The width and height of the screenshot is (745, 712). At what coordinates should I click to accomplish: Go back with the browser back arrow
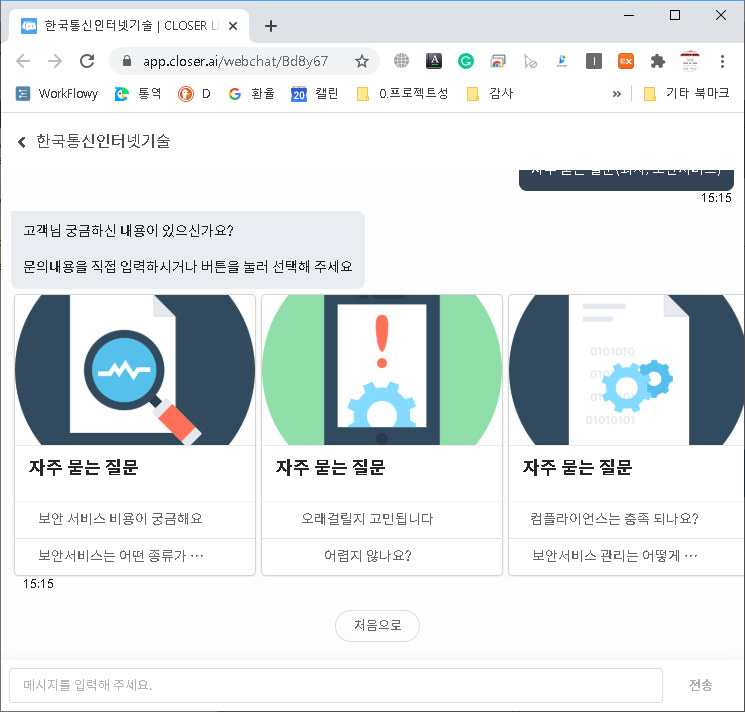[x=23, y=61]
